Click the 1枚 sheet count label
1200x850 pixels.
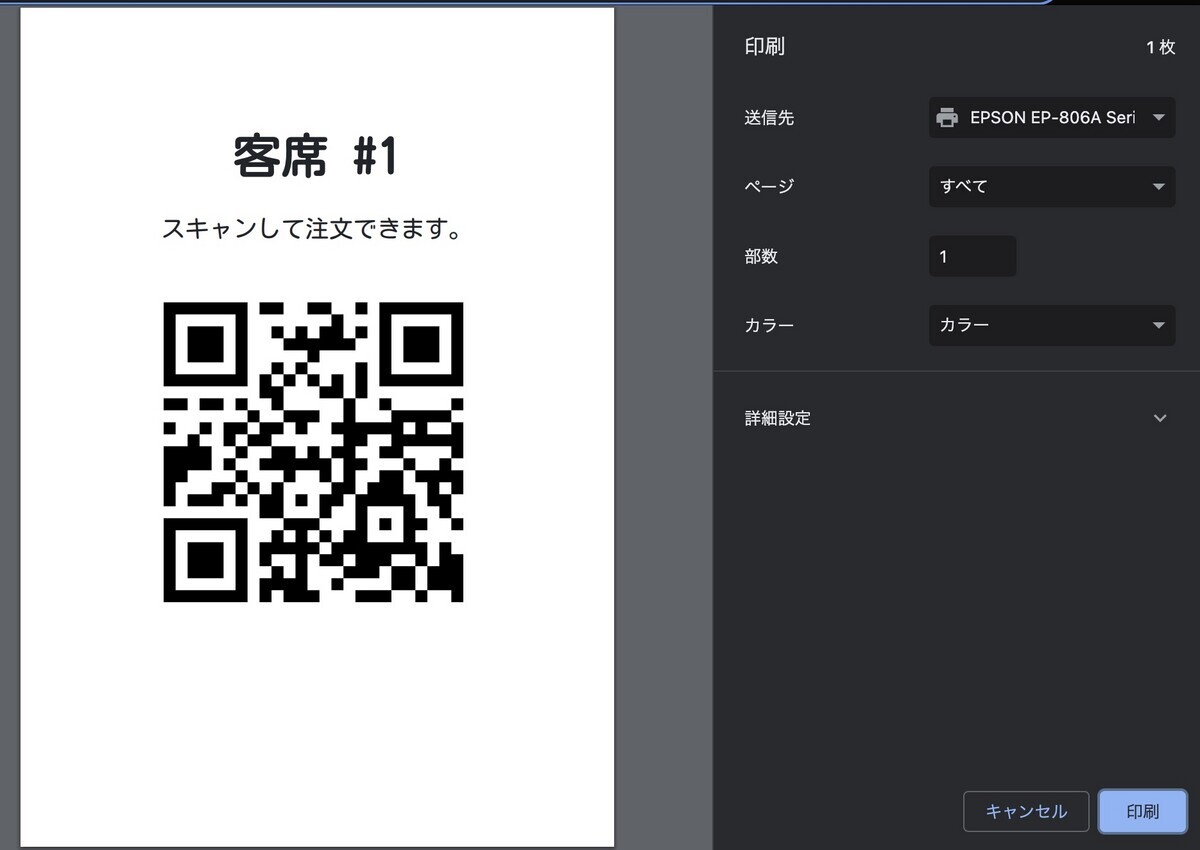pyautogui.click(x=1163, y=46)
